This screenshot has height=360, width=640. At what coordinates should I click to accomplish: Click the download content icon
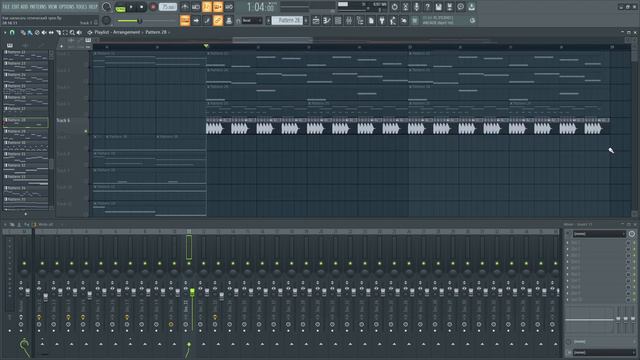click(x=471, y=7)
